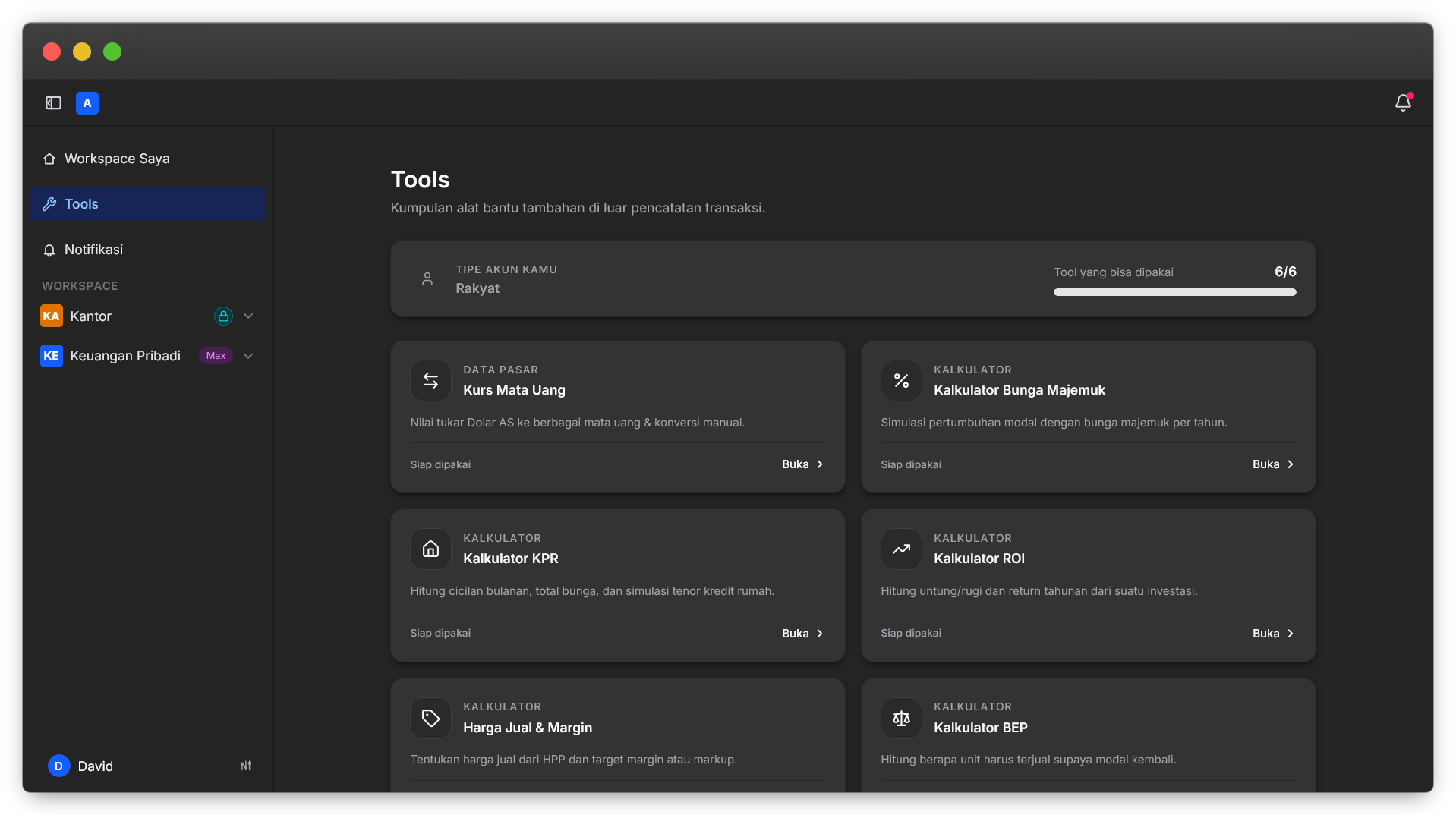Click the 6/6 tools progress bar

click(x=1174, y=292)
